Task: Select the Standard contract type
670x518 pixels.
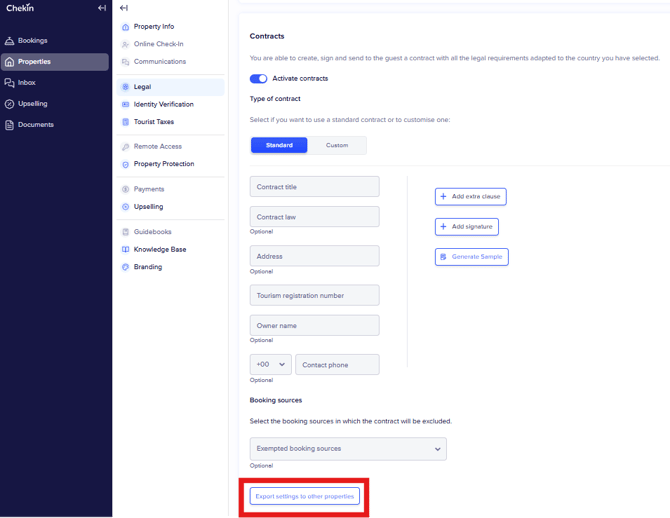Action: click(279, 145)
